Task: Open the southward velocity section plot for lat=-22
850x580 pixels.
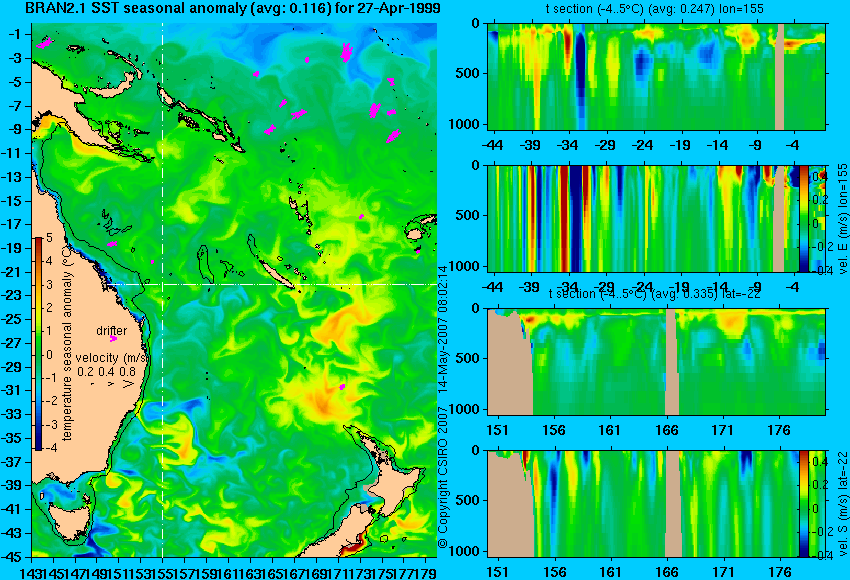Action: click(643, 504)
